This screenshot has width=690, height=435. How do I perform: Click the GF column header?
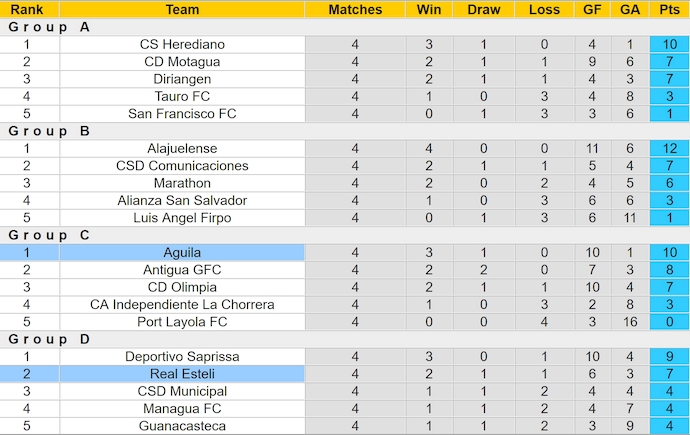pyautogui.click(x=592, y=9)
